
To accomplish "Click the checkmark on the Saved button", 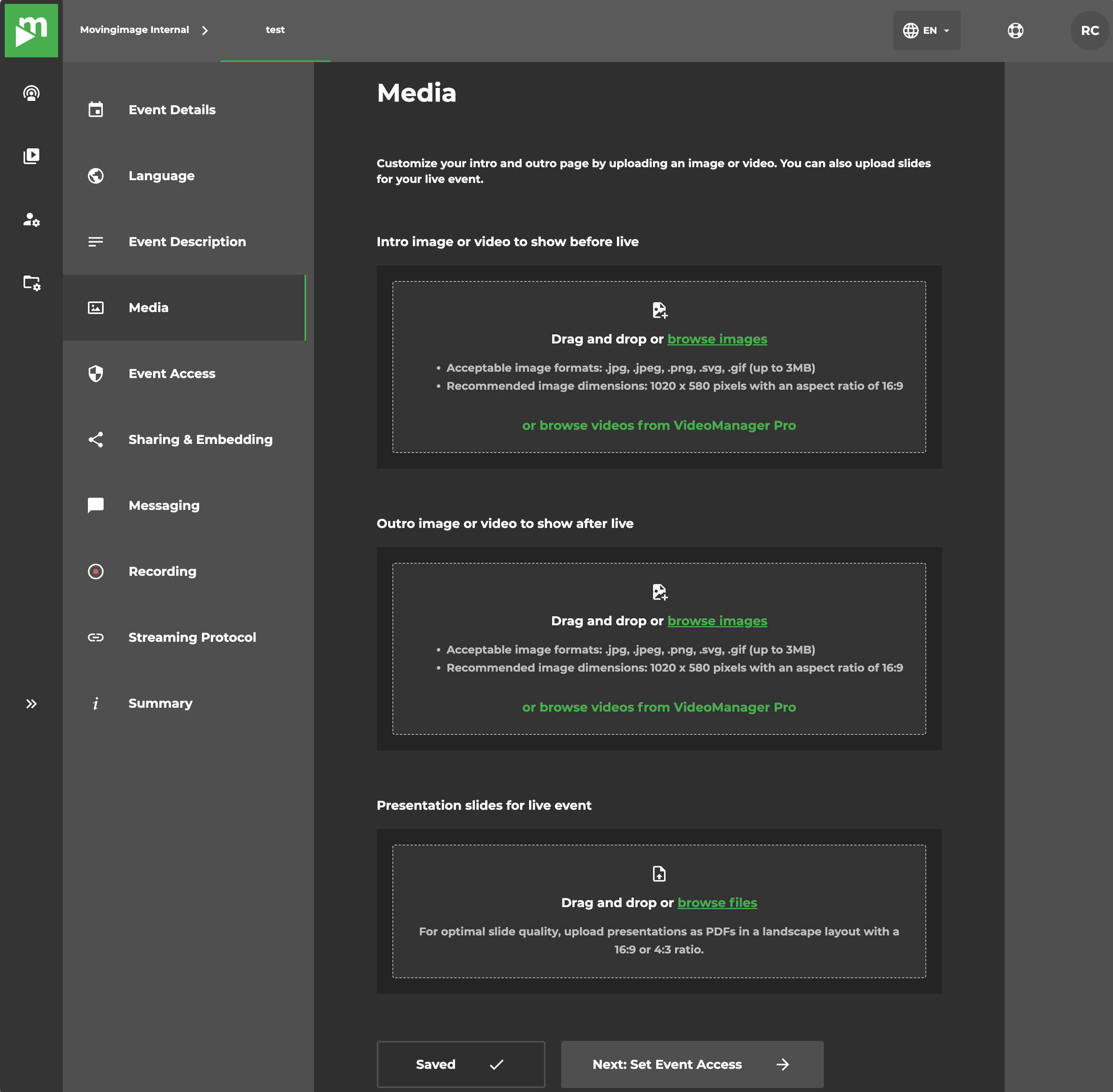I will pos(496,1065).
